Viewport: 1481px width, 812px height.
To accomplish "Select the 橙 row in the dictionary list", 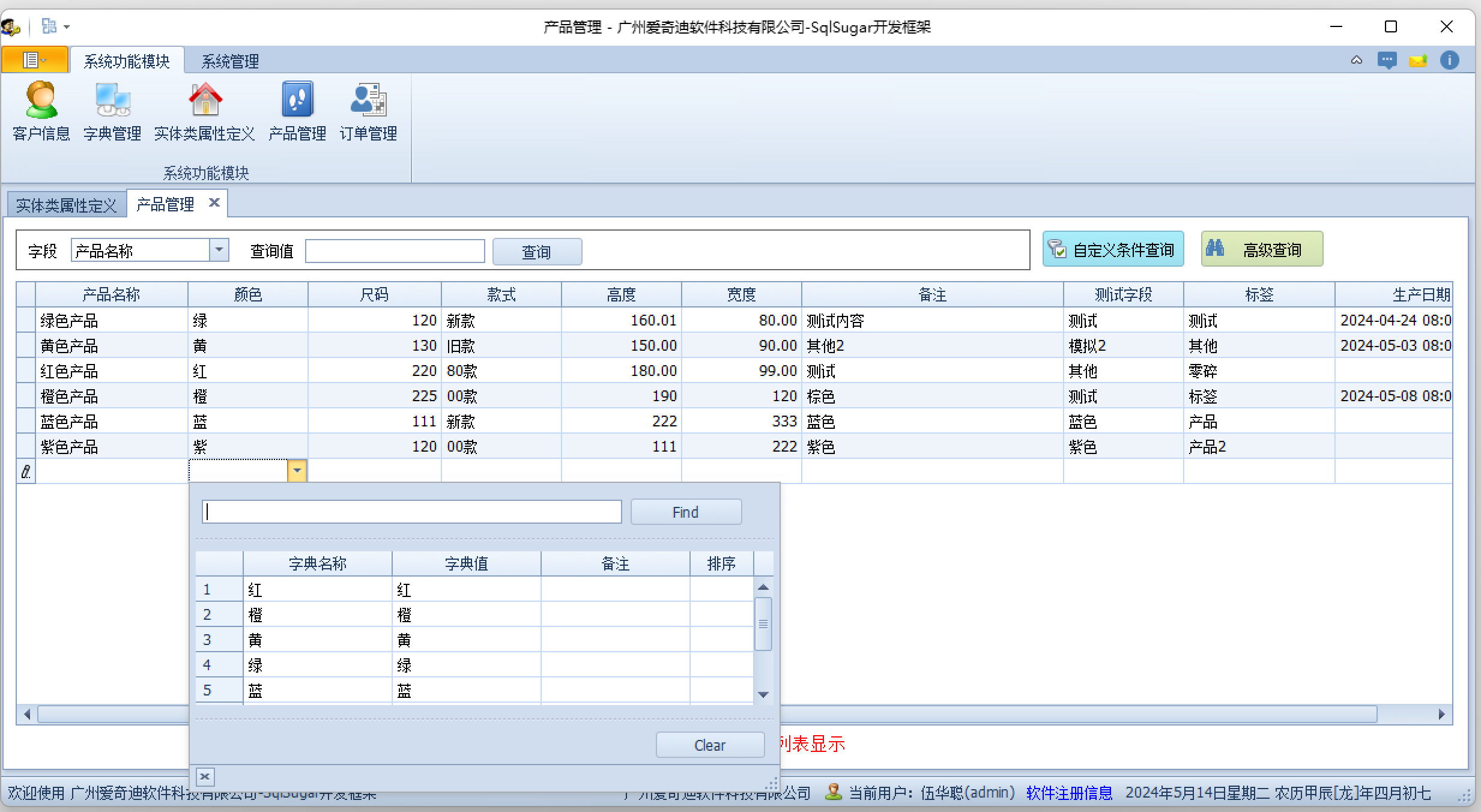I will [317, 615].
